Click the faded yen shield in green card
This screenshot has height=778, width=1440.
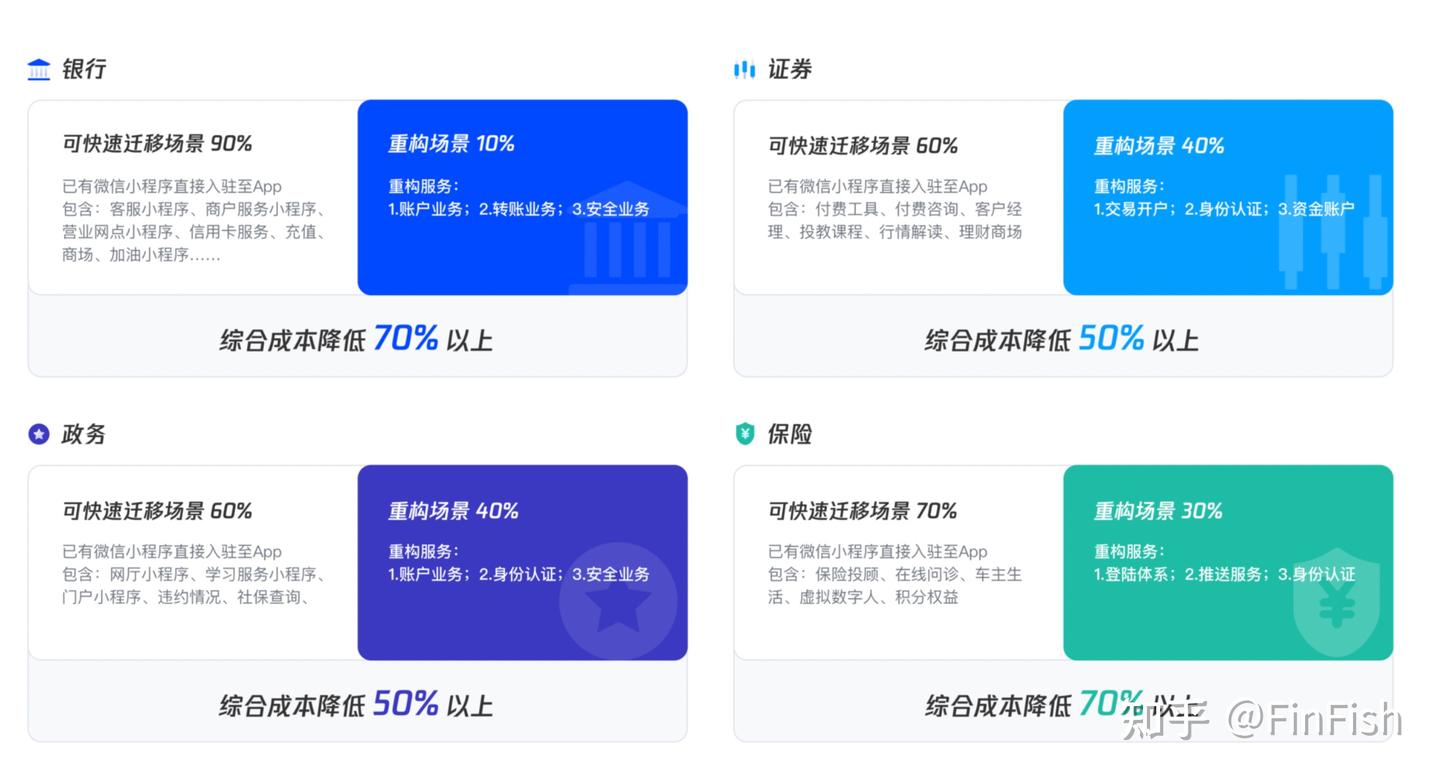(1336, 602)
